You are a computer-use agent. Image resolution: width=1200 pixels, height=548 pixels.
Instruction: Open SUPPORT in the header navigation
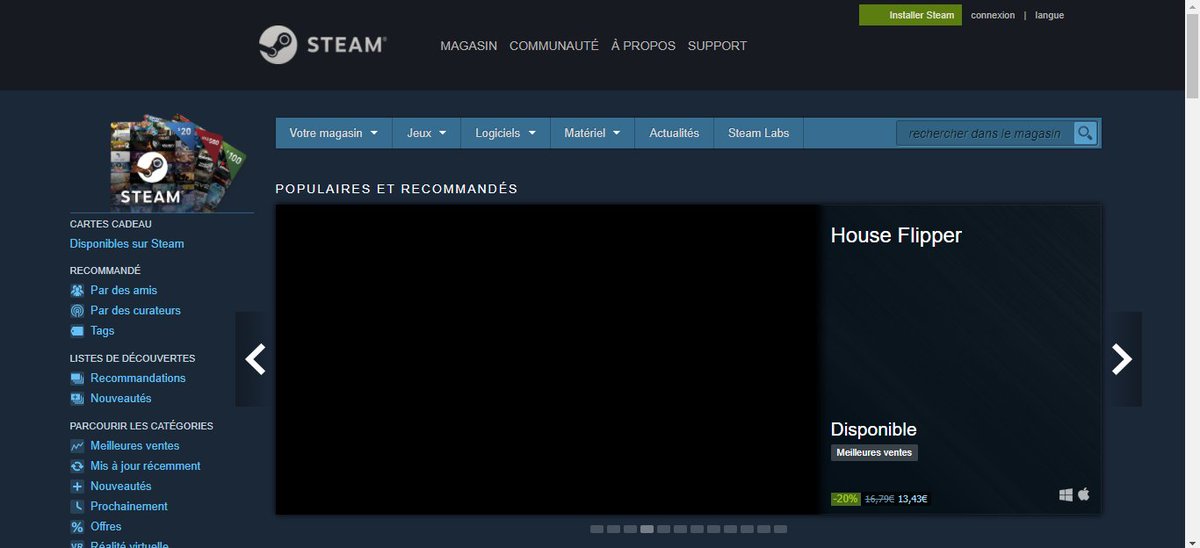(717, 46)
